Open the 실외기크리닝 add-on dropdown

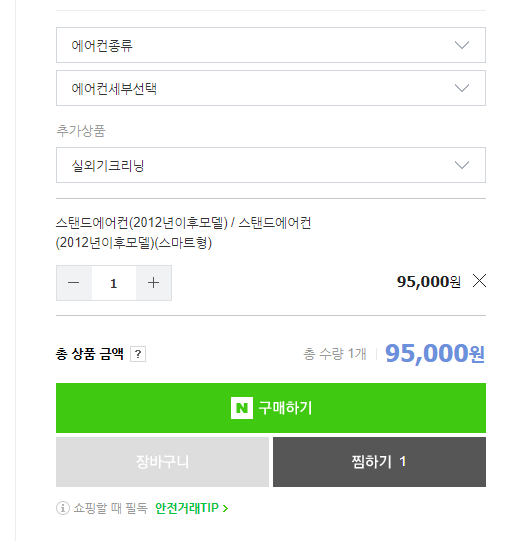(271, 165)
